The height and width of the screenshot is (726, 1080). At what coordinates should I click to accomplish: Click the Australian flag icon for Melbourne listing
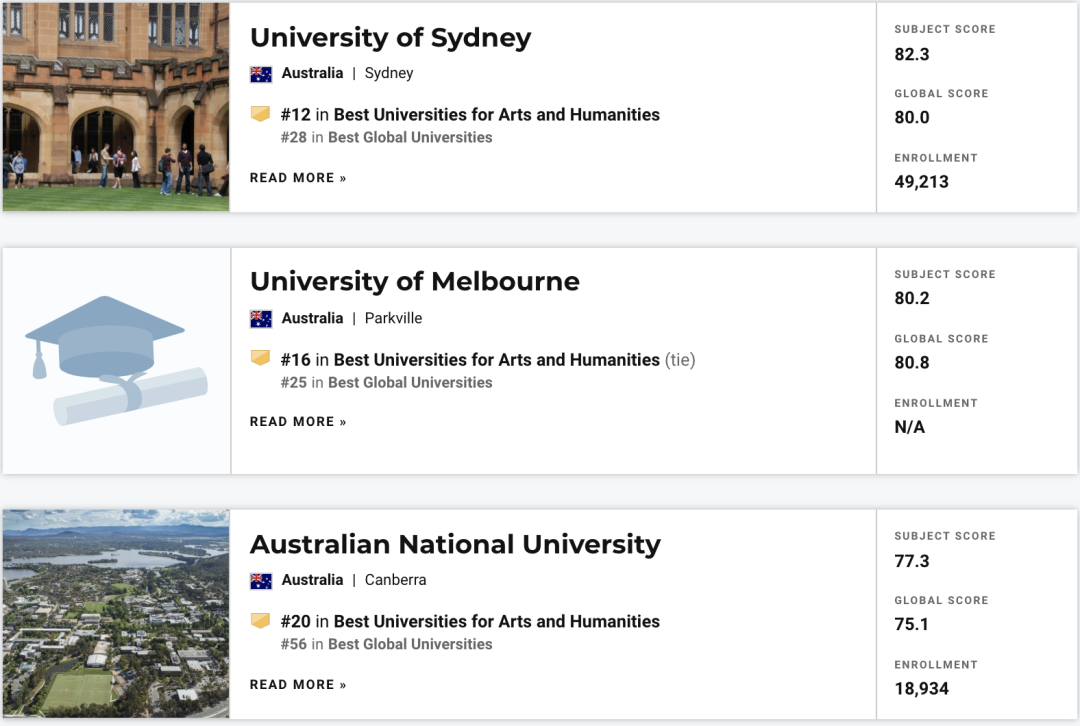pos(261,319)
